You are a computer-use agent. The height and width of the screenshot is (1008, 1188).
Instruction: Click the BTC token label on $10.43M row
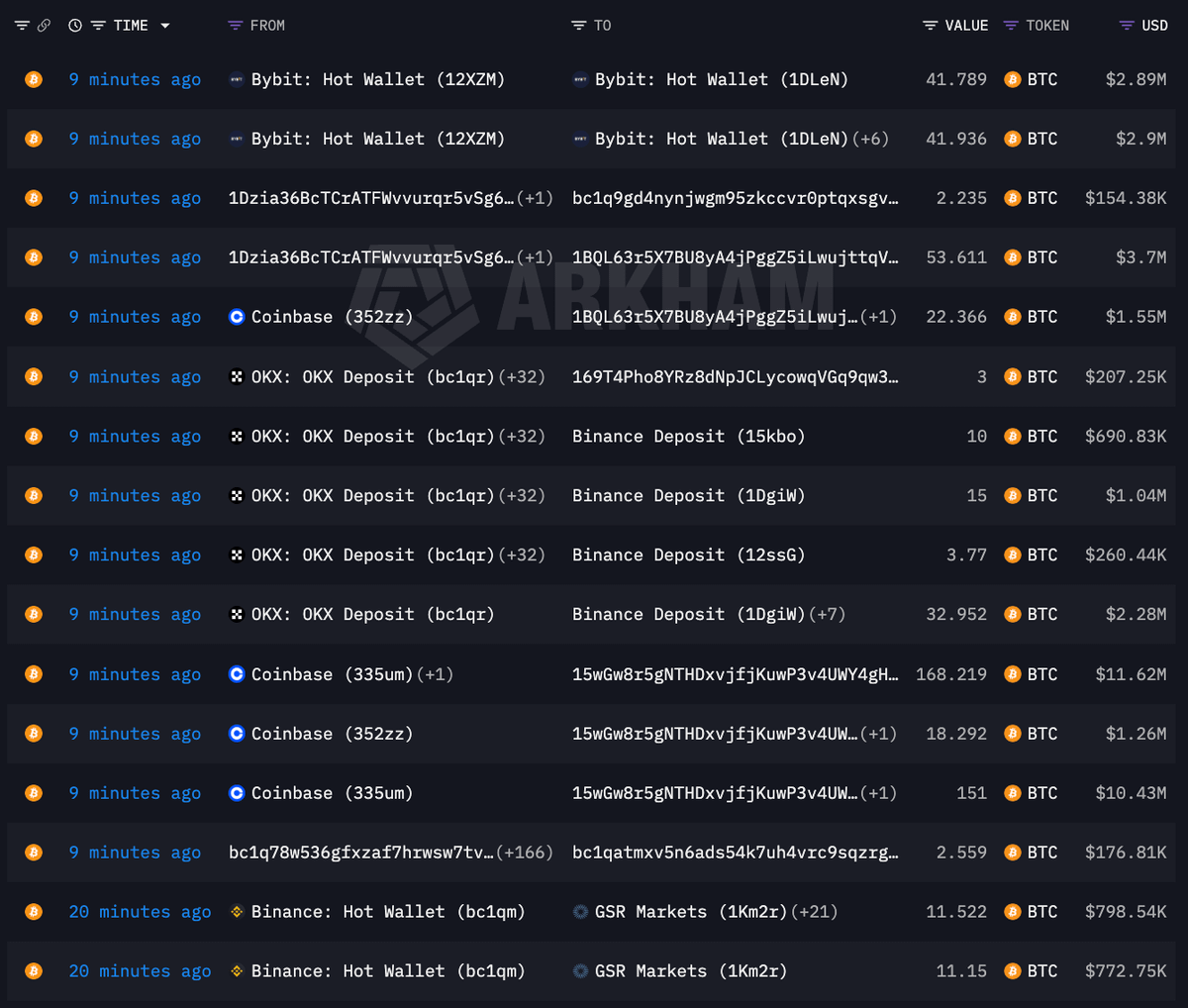point(1042,793)
